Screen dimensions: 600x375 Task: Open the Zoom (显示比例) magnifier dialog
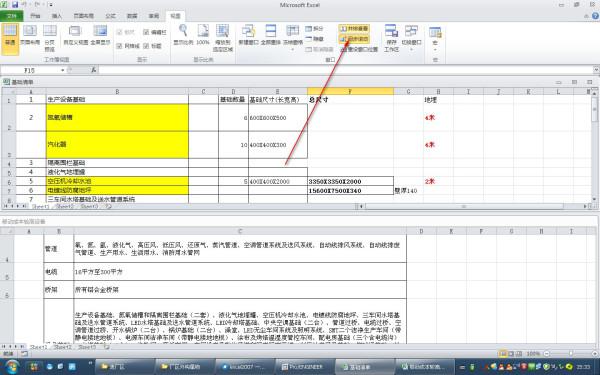click(183, 35)
